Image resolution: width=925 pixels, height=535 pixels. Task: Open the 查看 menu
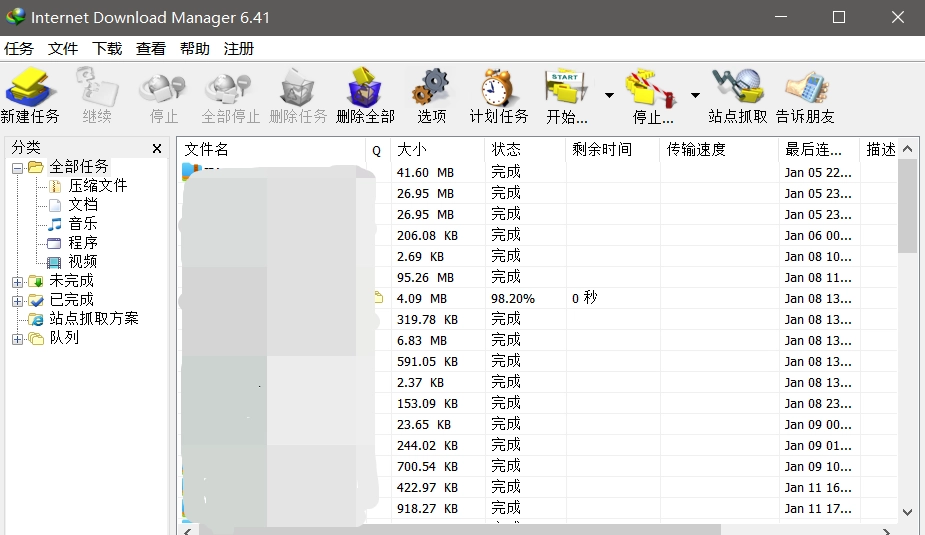point(150,48)
